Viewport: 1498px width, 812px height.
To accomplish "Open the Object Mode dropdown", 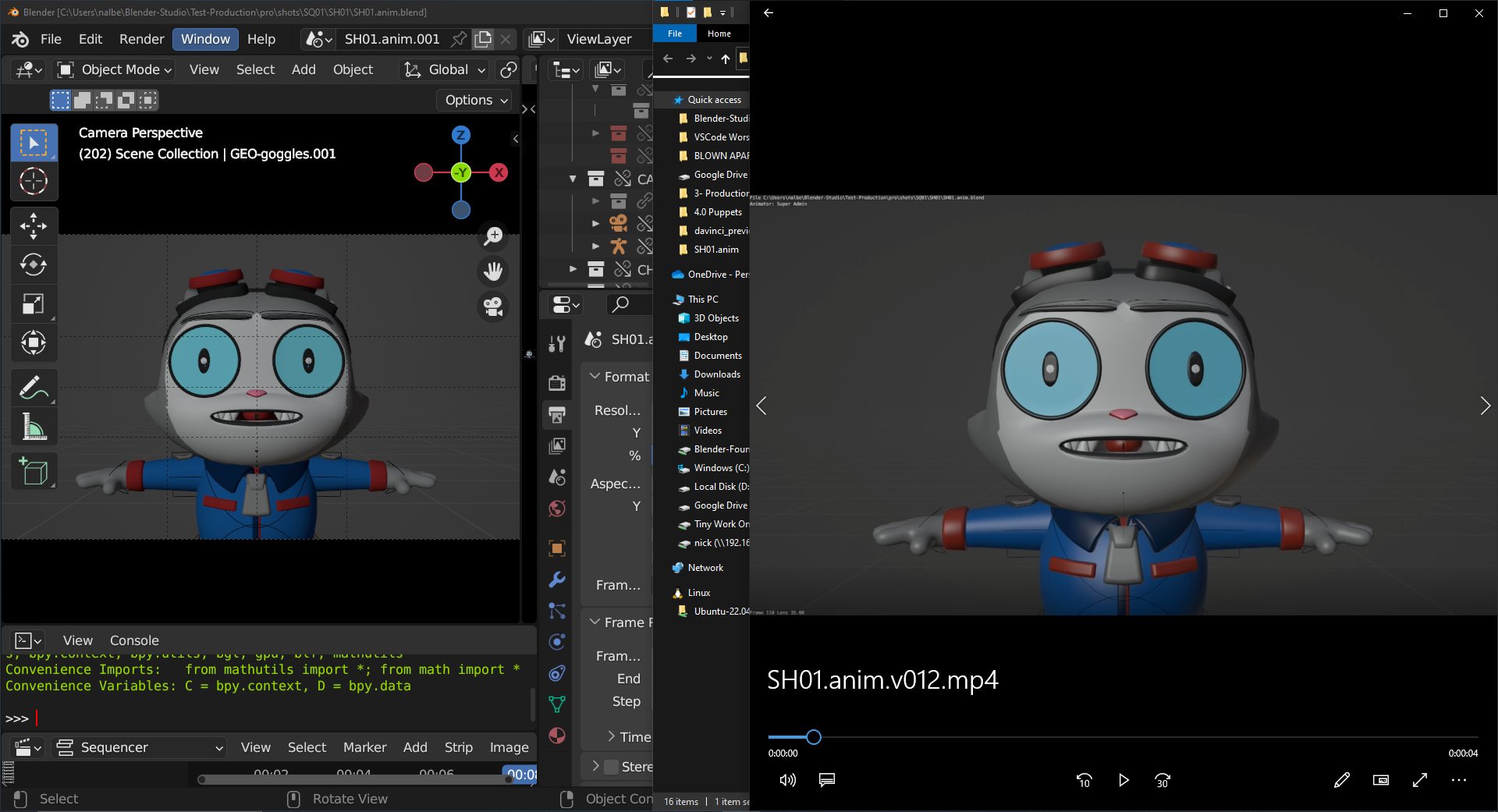I will tap(115, 69).
